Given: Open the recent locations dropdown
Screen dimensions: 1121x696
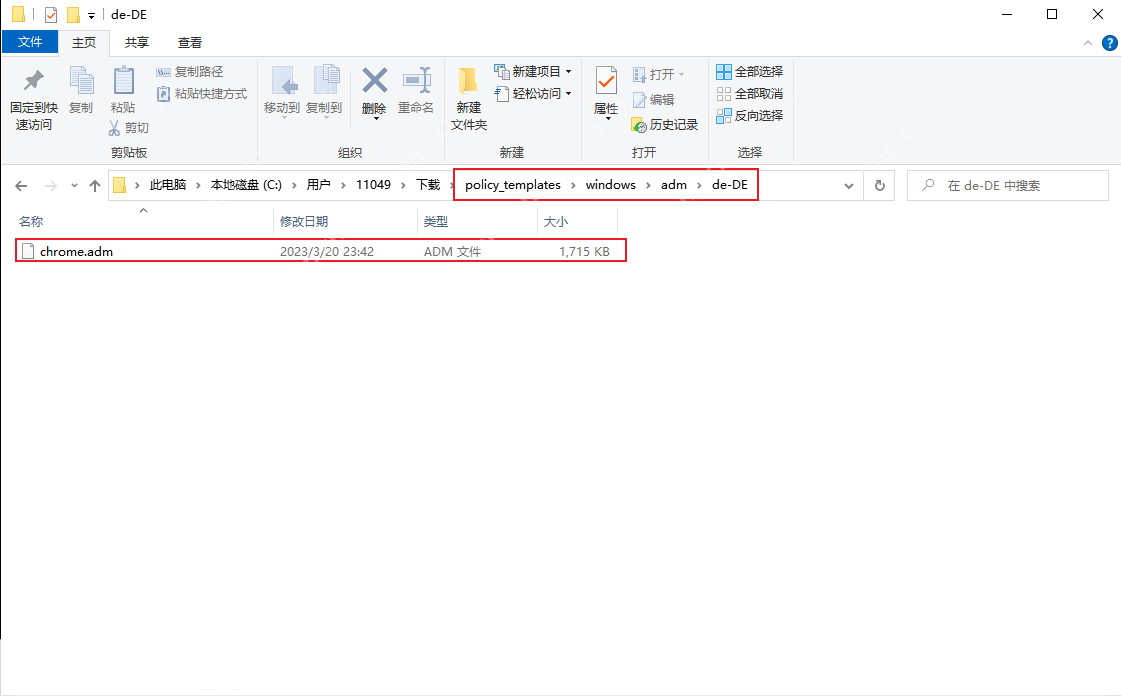Looking at the screenshot, I should [74, 186].
